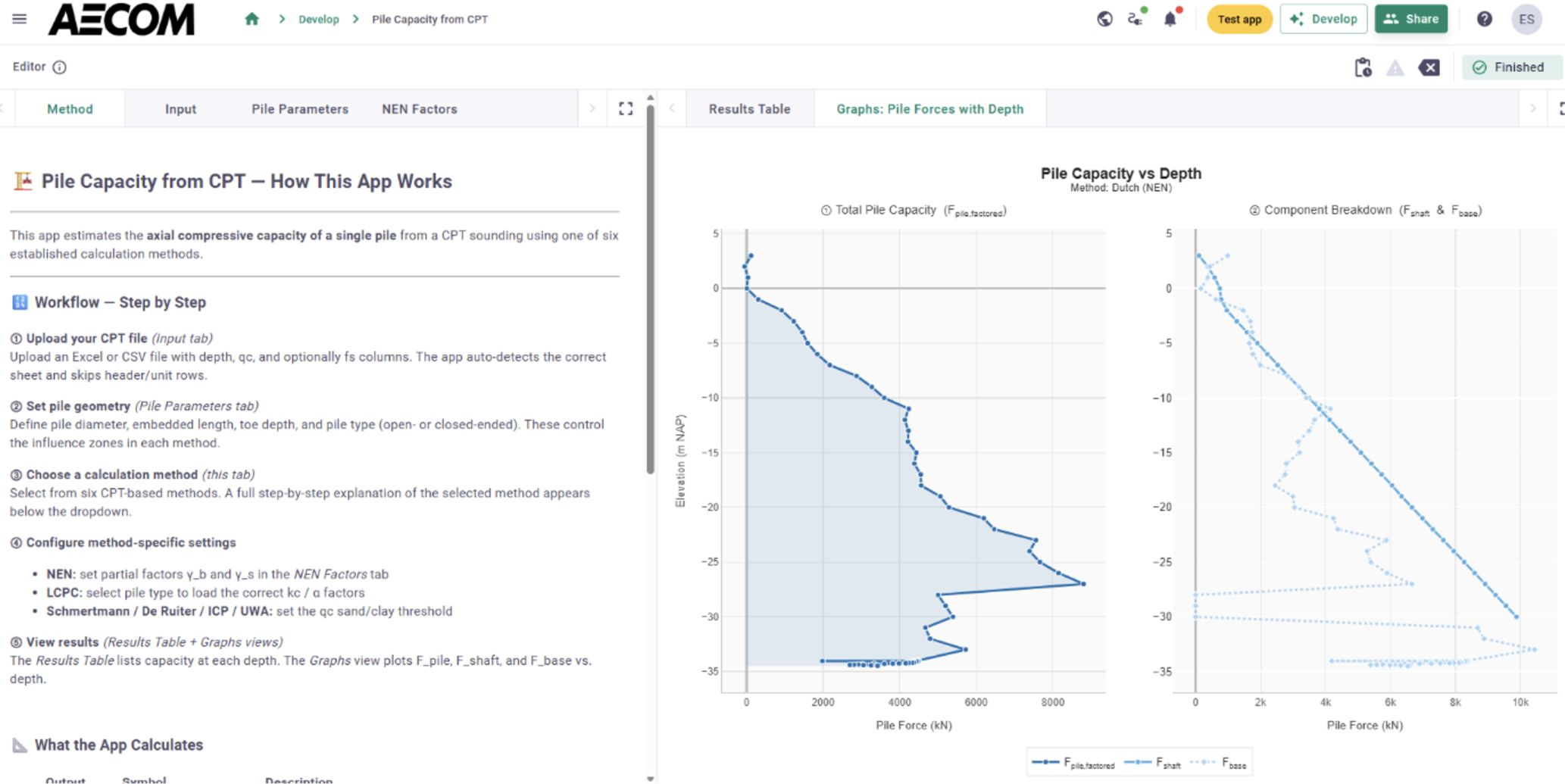The height and width of the screenshot is (784, 1565).
Task: Click the left chevron before Results Table
Action: click(672, 109)
